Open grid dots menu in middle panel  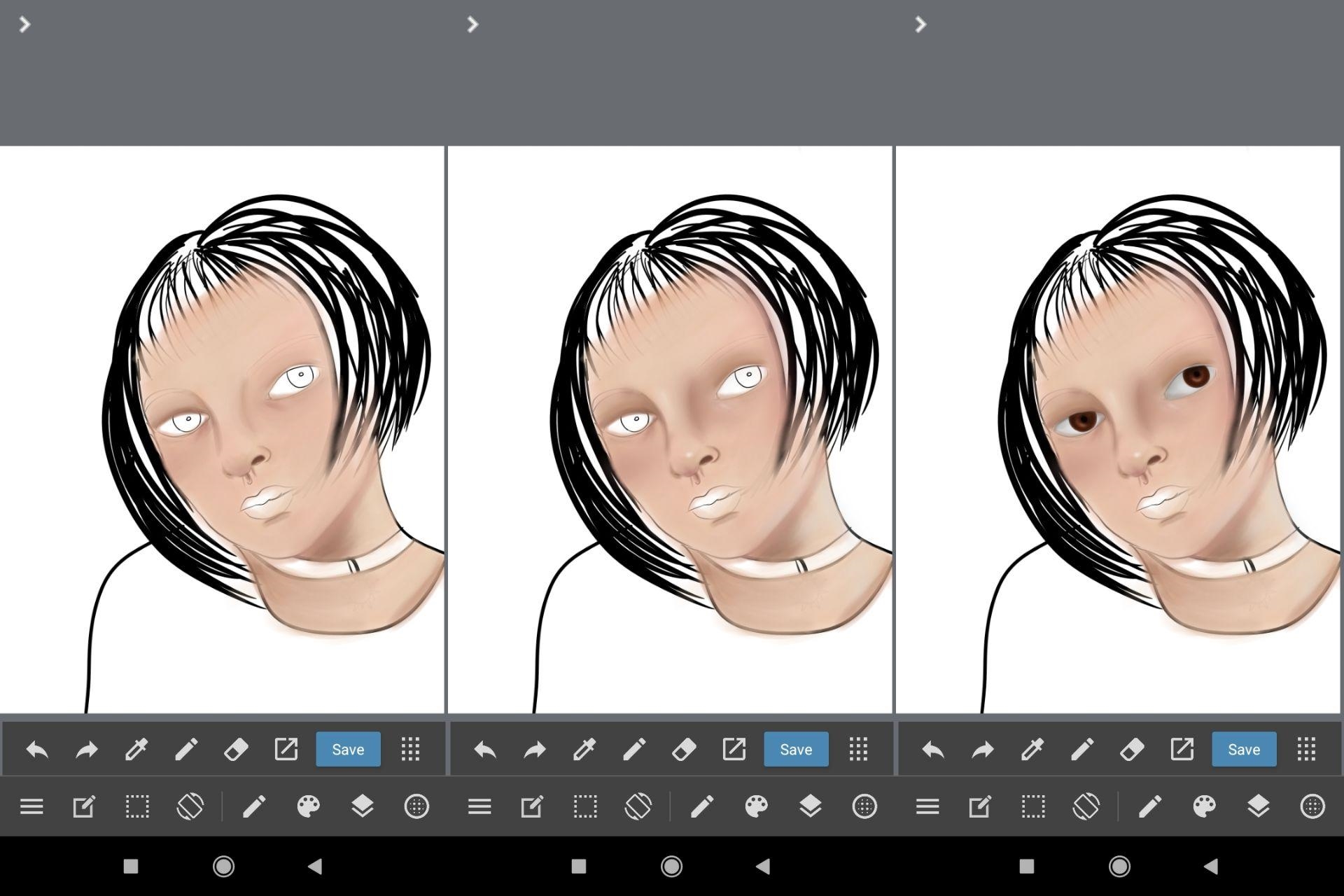point(859,749)
